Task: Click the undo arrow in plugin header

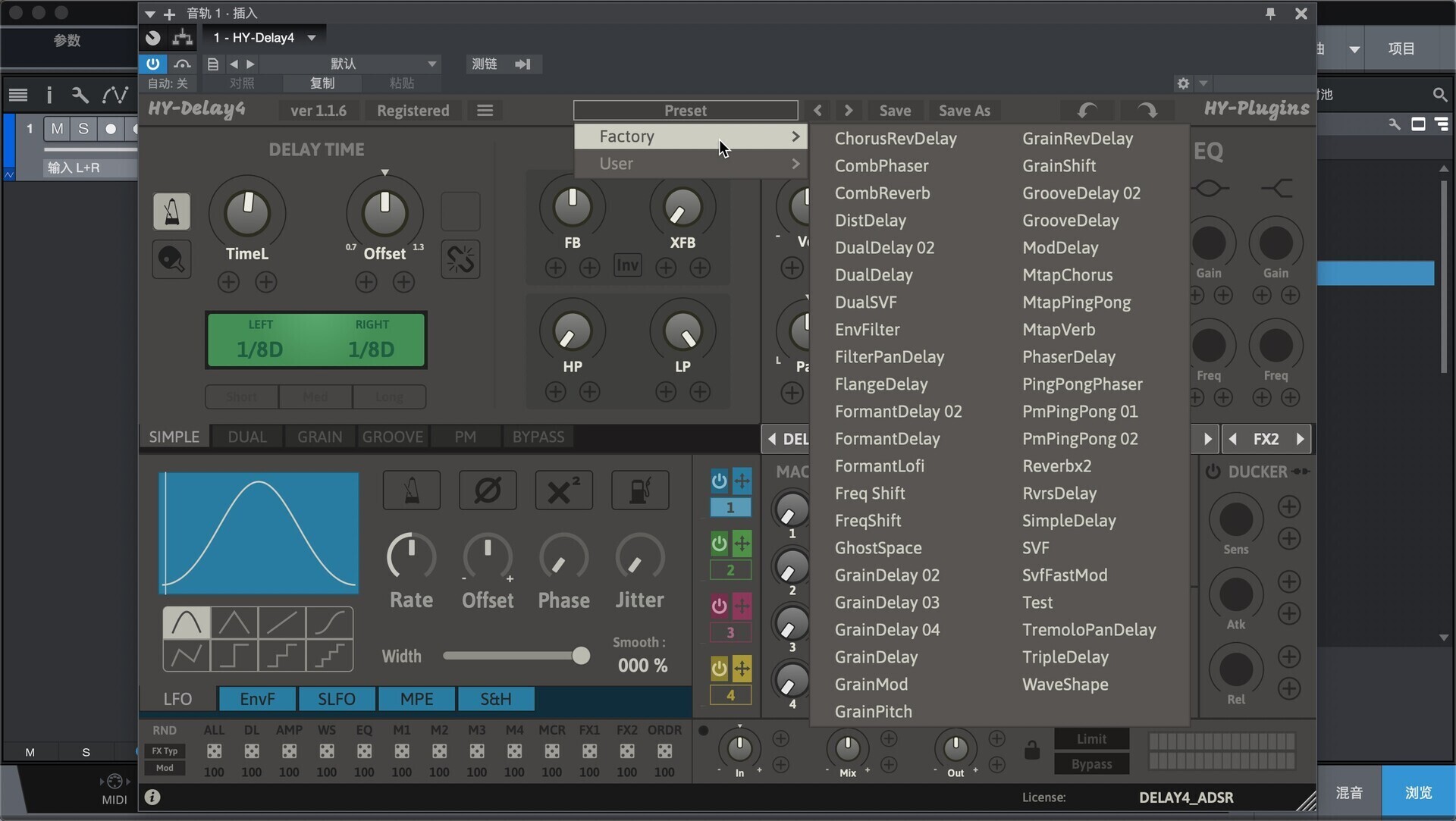Action: (x=1087, y=111)
